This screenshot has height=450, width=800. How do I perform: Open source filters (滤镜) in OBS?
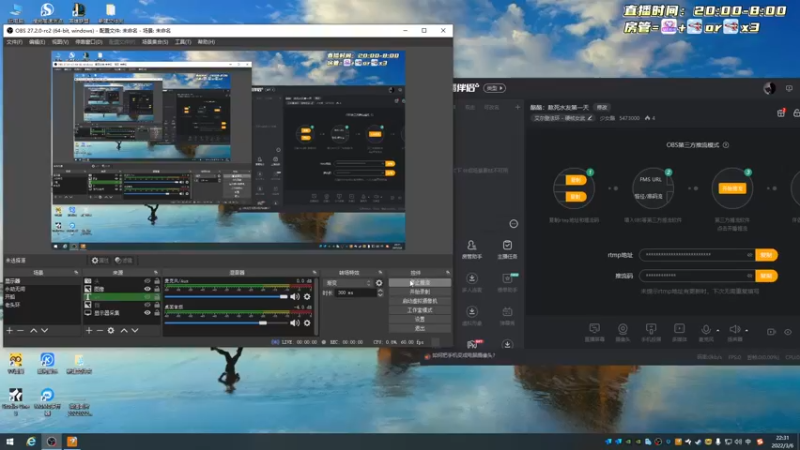pos(123,260)
